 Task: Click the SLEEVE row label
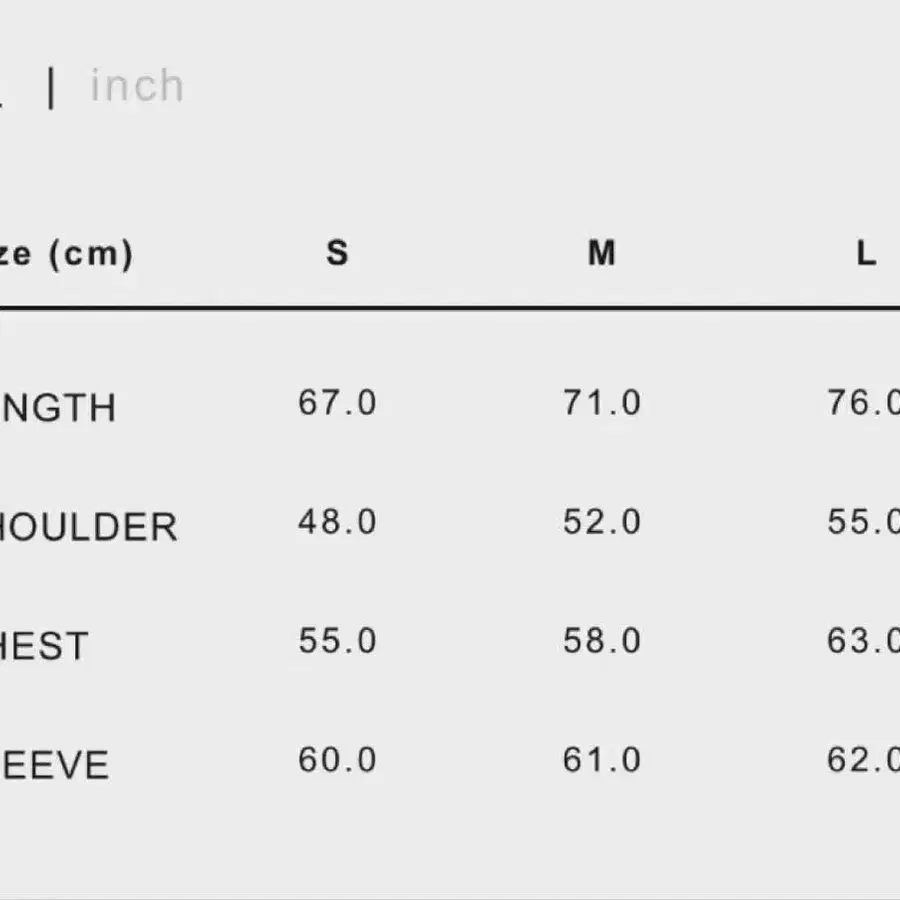(55, 766)
